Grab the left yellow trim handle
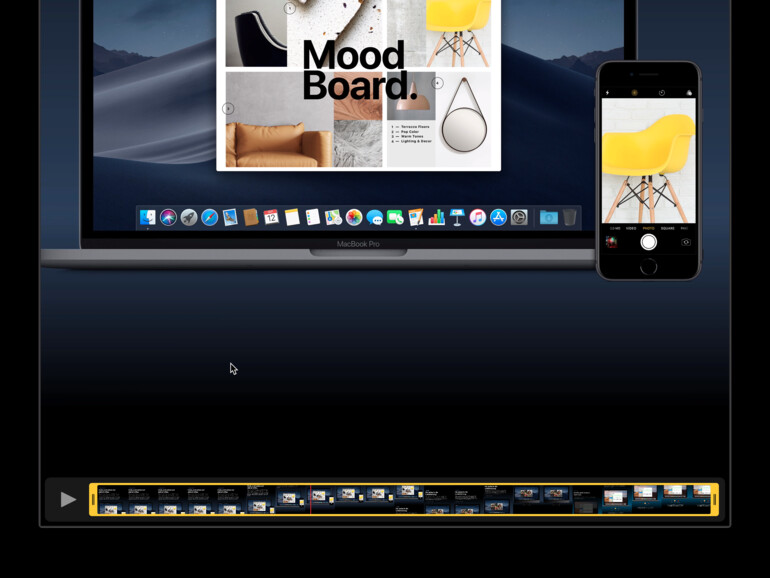 click(93, 499)
